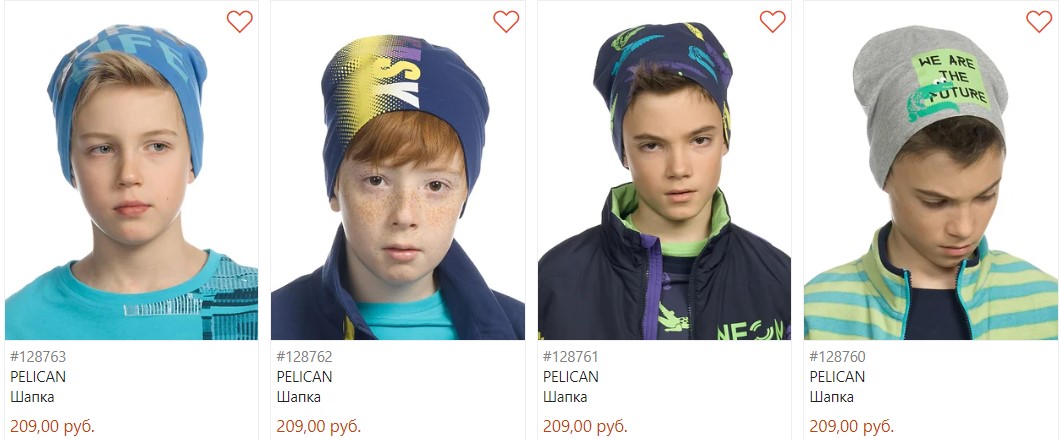
Task: Open photo of red-haired boy in navy hat
Action: click(x=398, y=172)
